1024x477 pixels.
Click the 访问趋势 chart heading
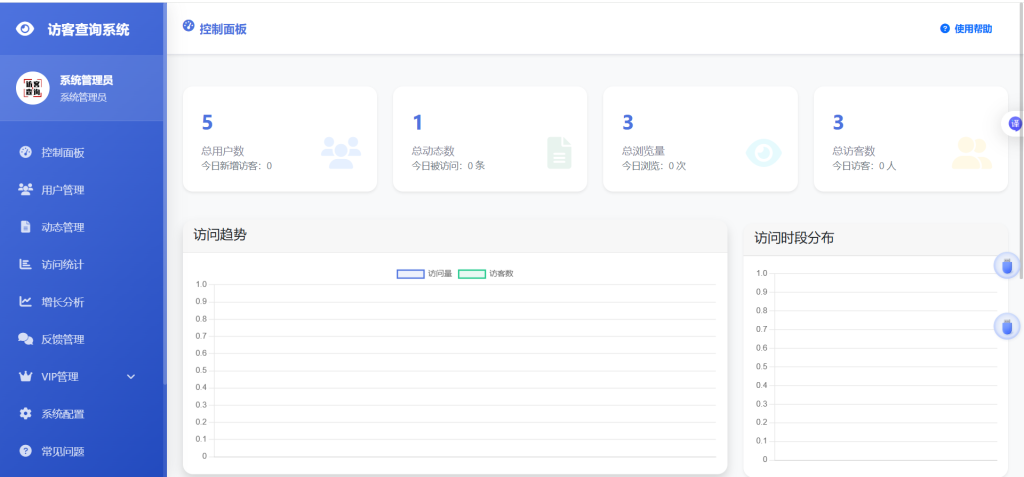click(220, 235)
